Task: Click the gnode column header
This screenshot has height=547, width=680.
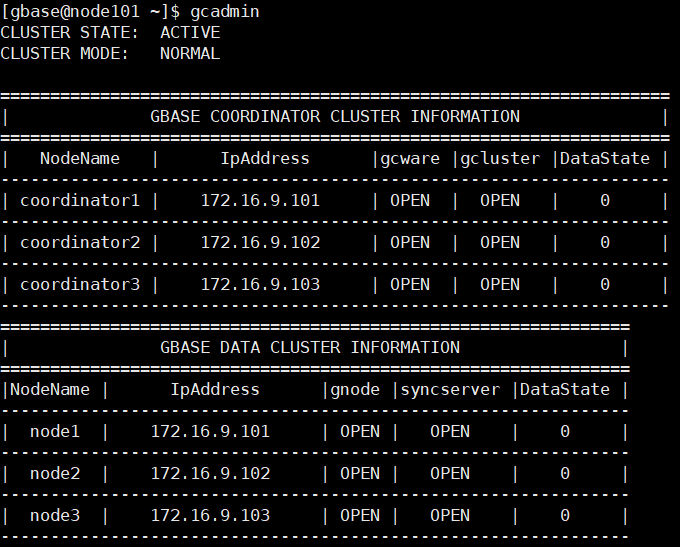Action: [x=355, y=390]
